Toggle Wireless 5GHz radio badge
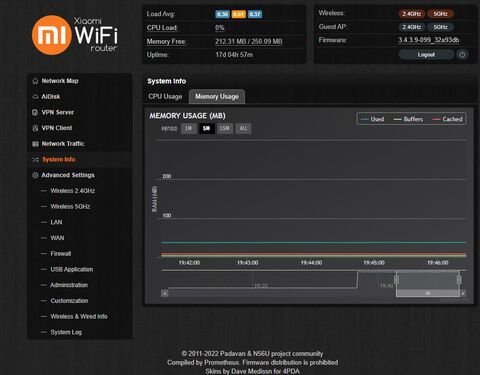This screenshot has height=375, width=480. click(x=440, y=14)
